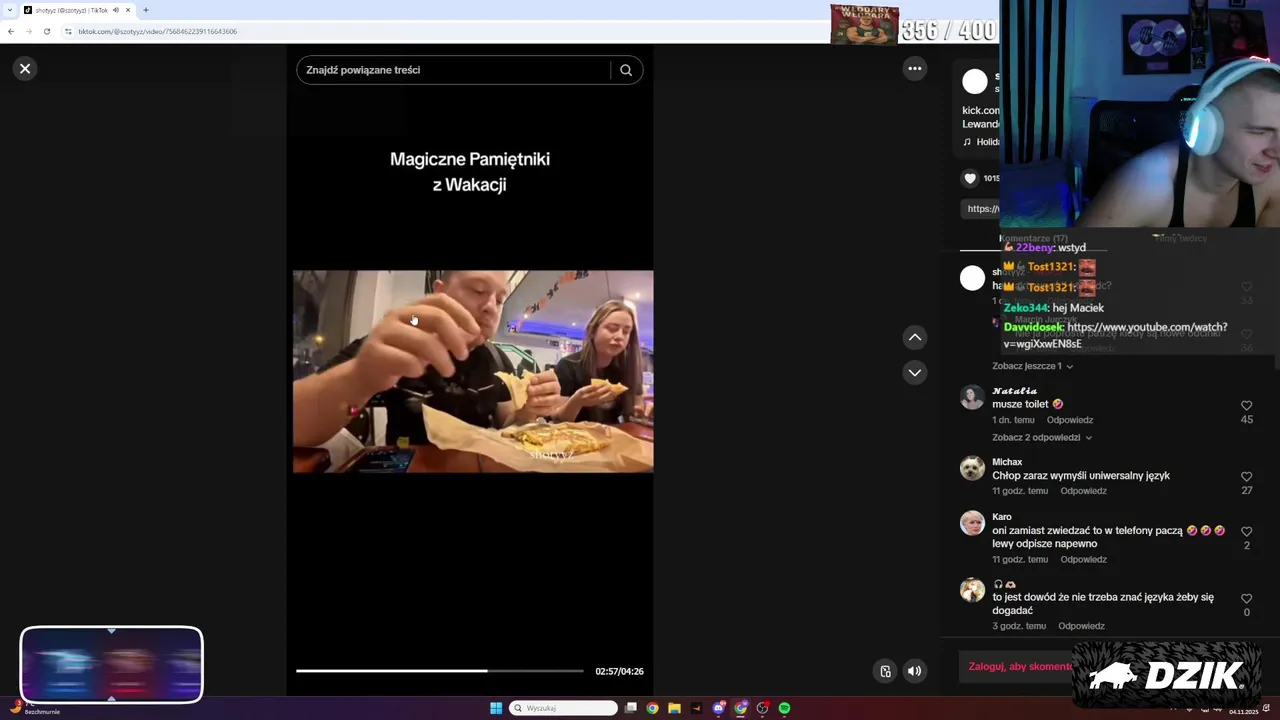
Task: Click the browser address bar URL
Action: (157, 31)
